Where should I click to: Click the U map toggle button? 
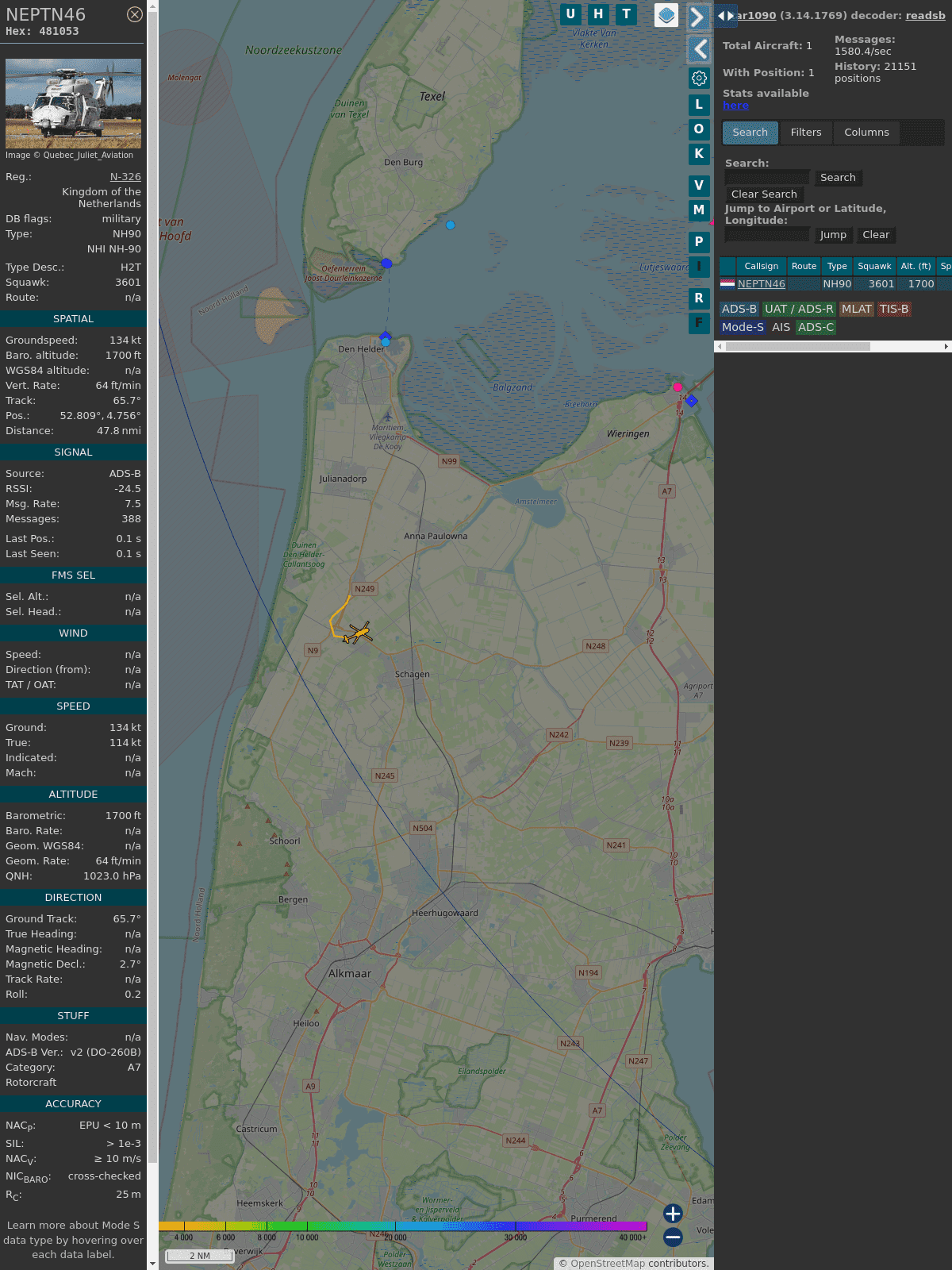click(x=570, y=14)
